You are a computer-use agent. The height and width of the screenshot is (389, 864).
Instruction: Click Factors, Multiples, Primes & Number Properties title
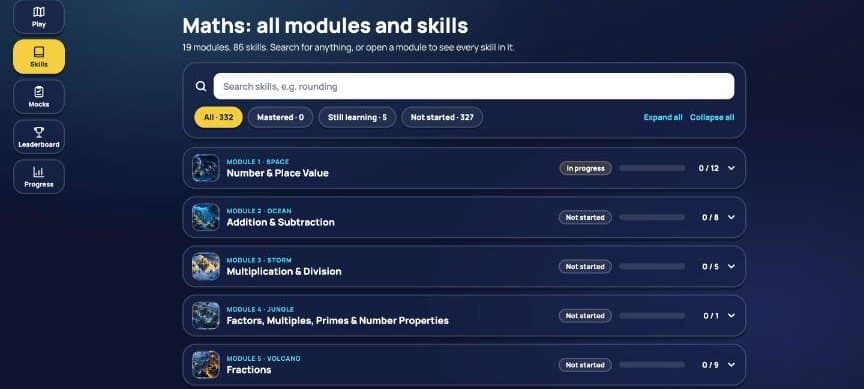point(337,320)
